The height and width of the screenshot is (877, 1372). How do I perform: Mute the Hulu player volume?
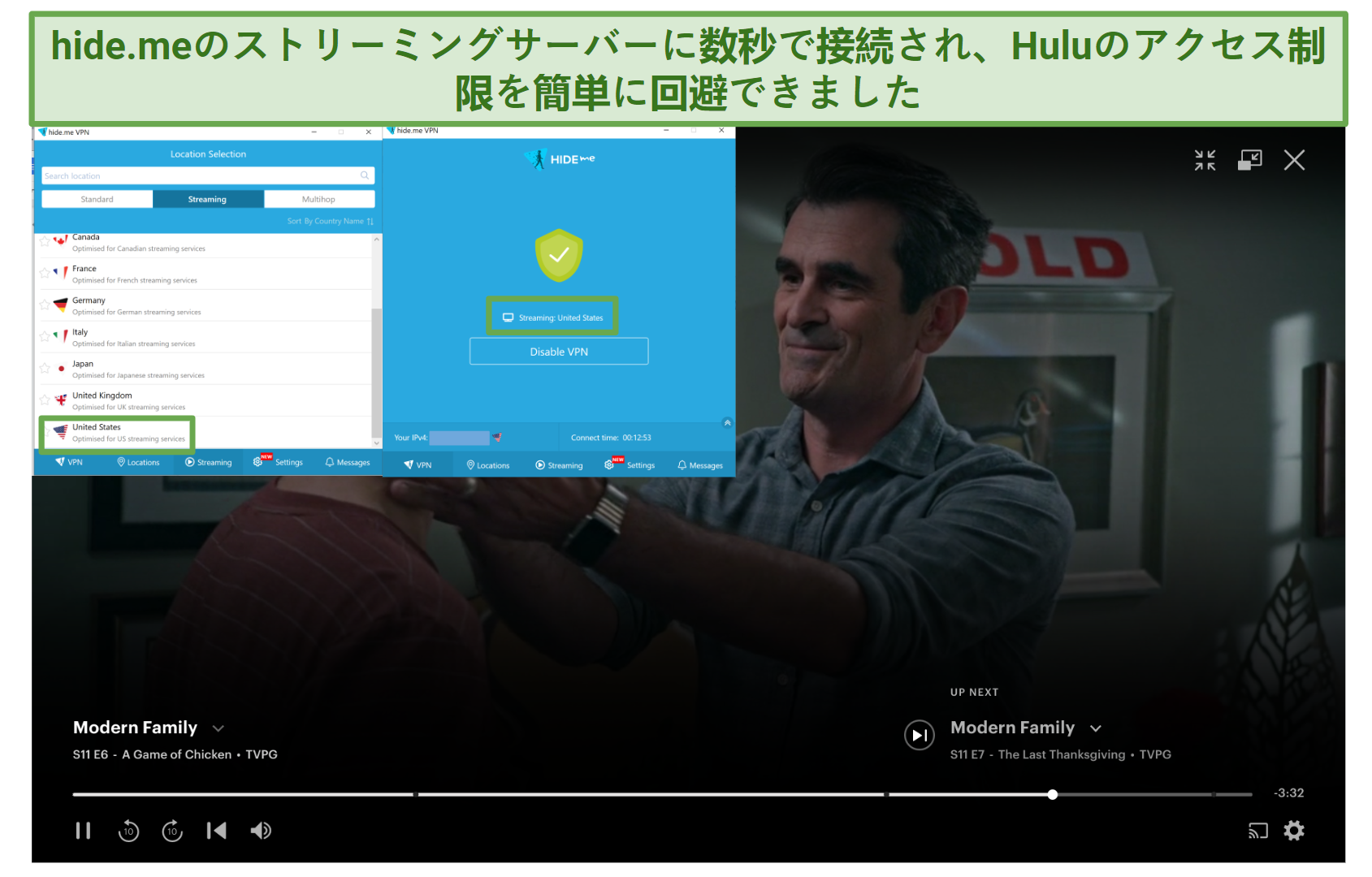pyautogui.click(x=261, y=830)
